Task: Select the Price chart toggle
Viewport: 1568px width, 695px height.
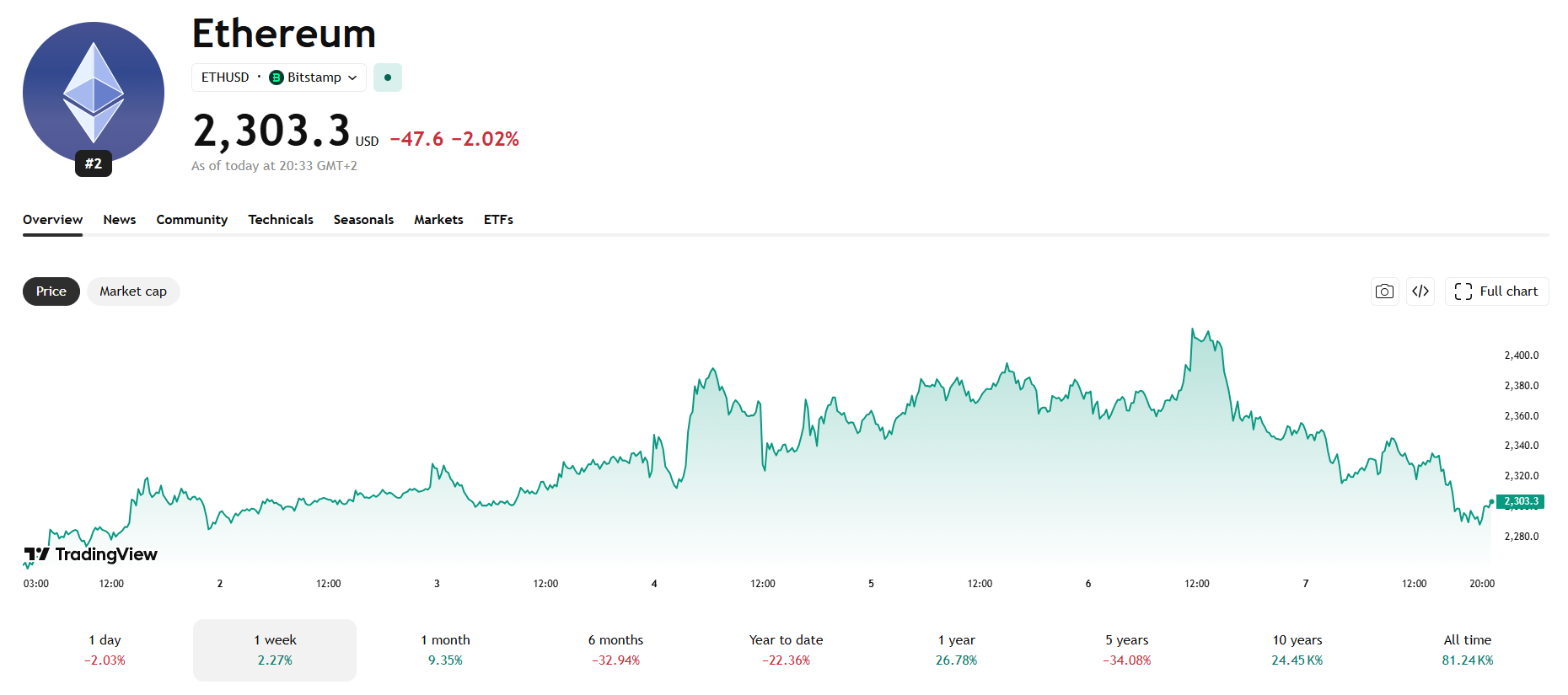Action: coord(51,291)
